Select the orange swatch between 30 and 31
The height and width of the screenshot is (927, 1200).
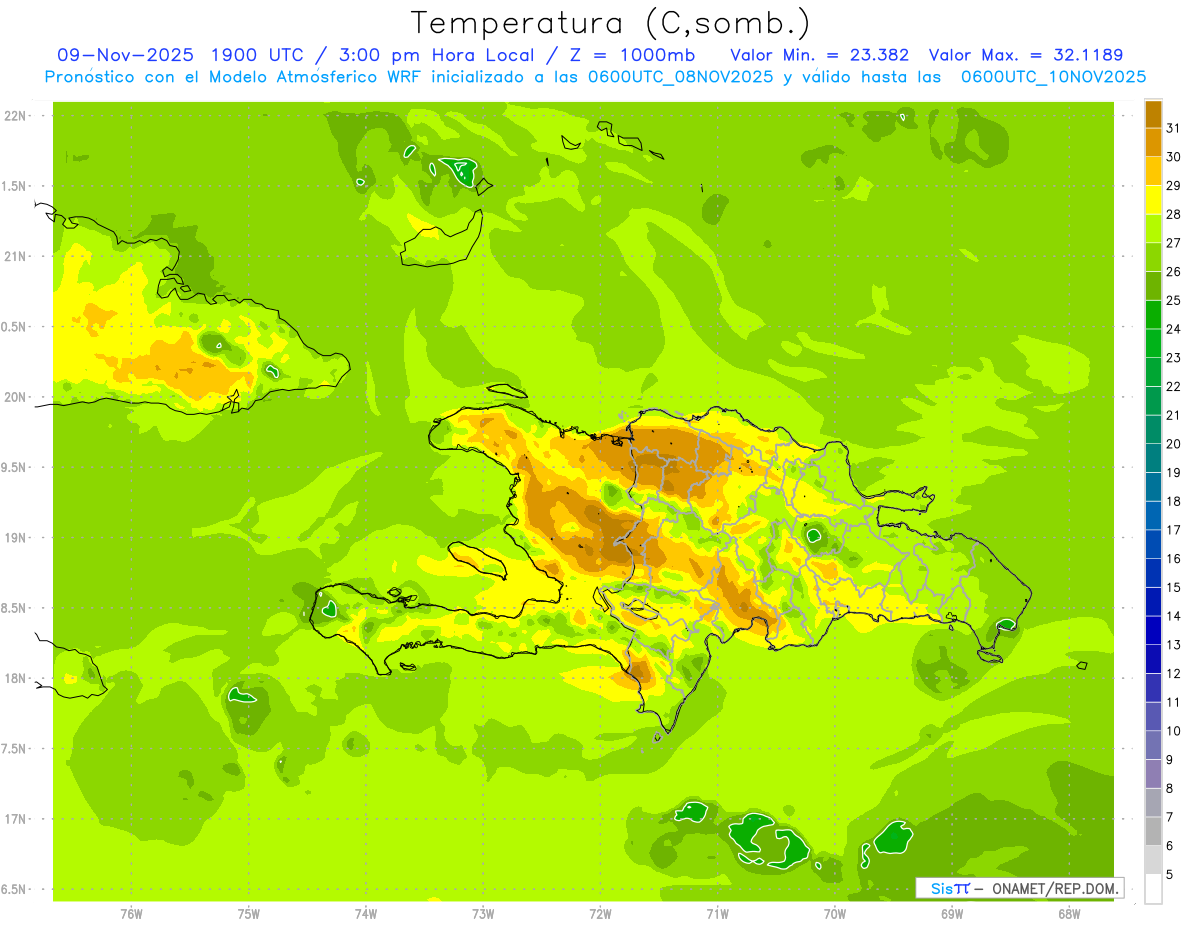tap(1153, 142)
